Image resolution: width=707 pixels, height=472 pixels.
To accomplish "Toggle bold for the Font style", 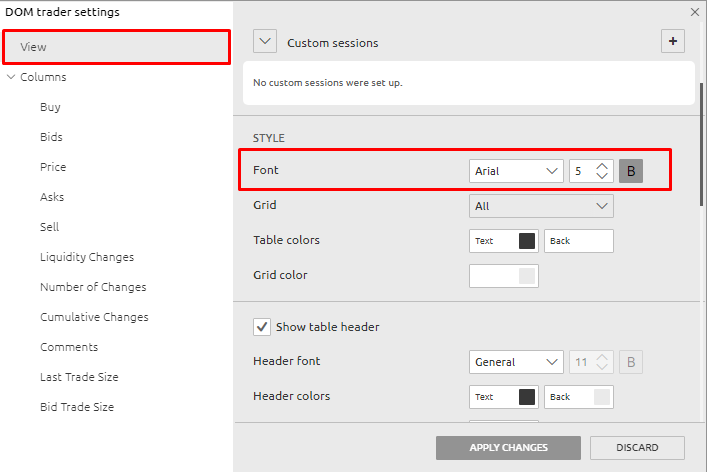I will (630, 171).
